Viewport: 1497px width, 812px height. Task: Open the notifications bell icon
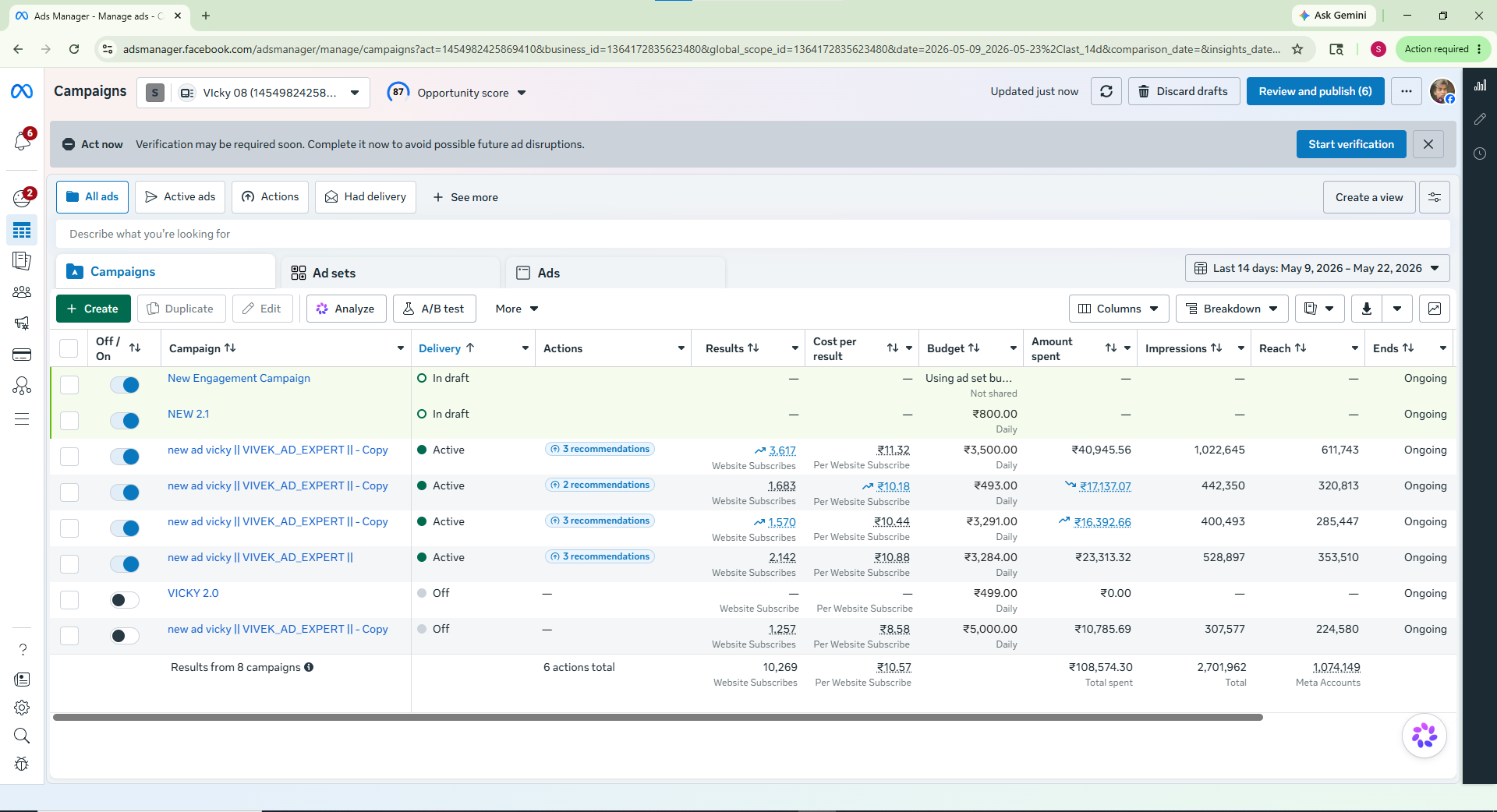pyautogui.click(x=22, y=141)
